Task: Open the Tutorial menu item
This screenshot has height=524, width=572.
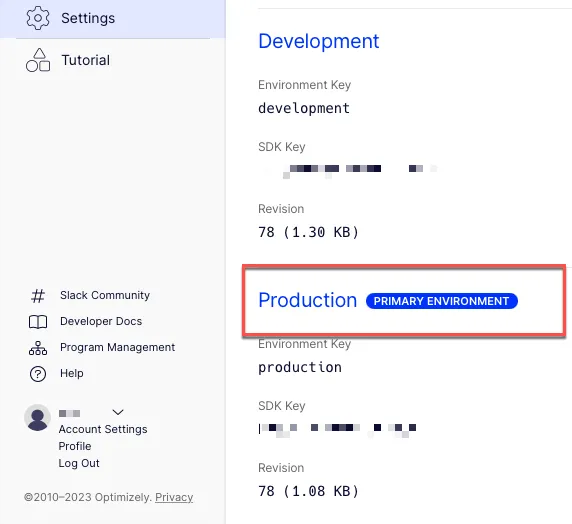Action: click(x=85, y=60)
